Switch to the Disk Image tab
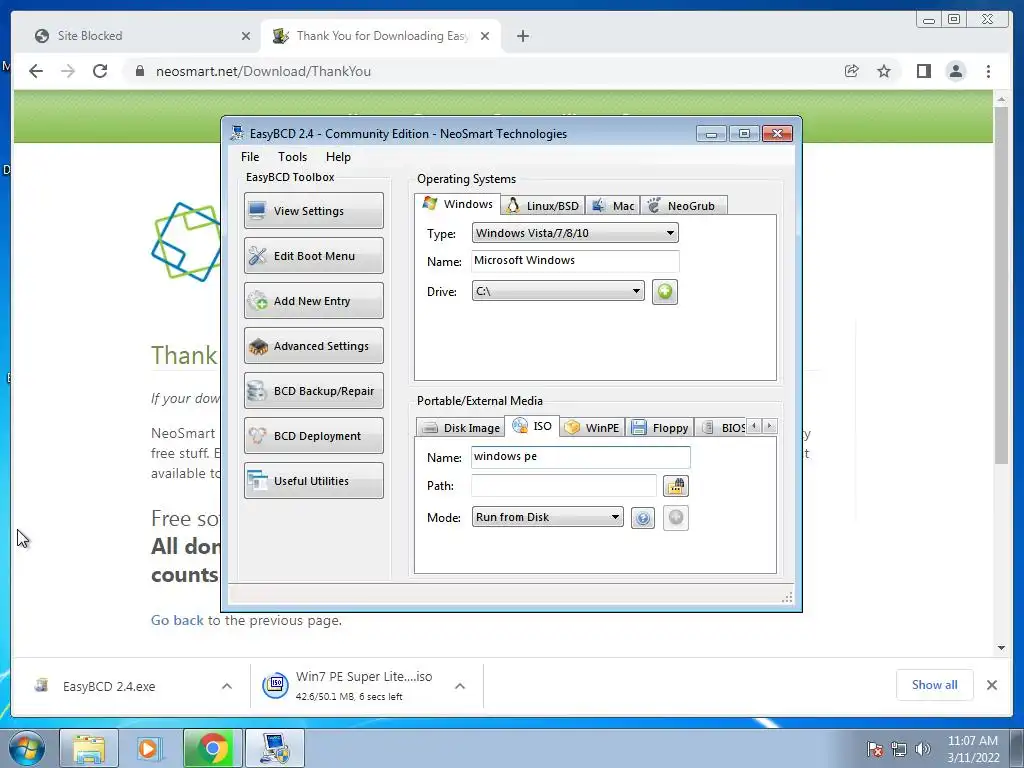This screenshot has height=768, width=1024. click(460, 428)
